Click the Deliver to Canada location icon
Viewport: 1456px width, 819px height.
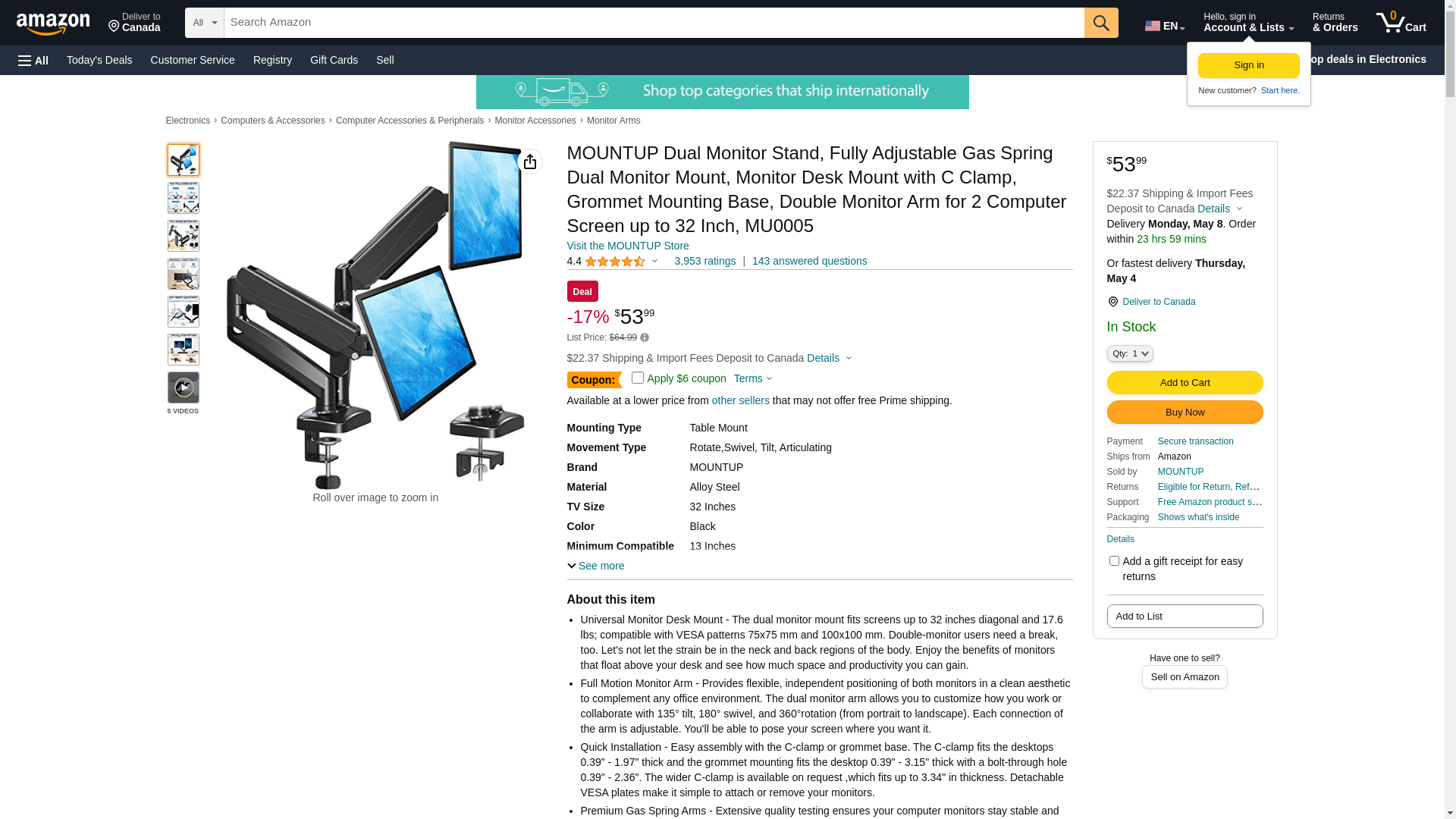tap(1113, 302)
